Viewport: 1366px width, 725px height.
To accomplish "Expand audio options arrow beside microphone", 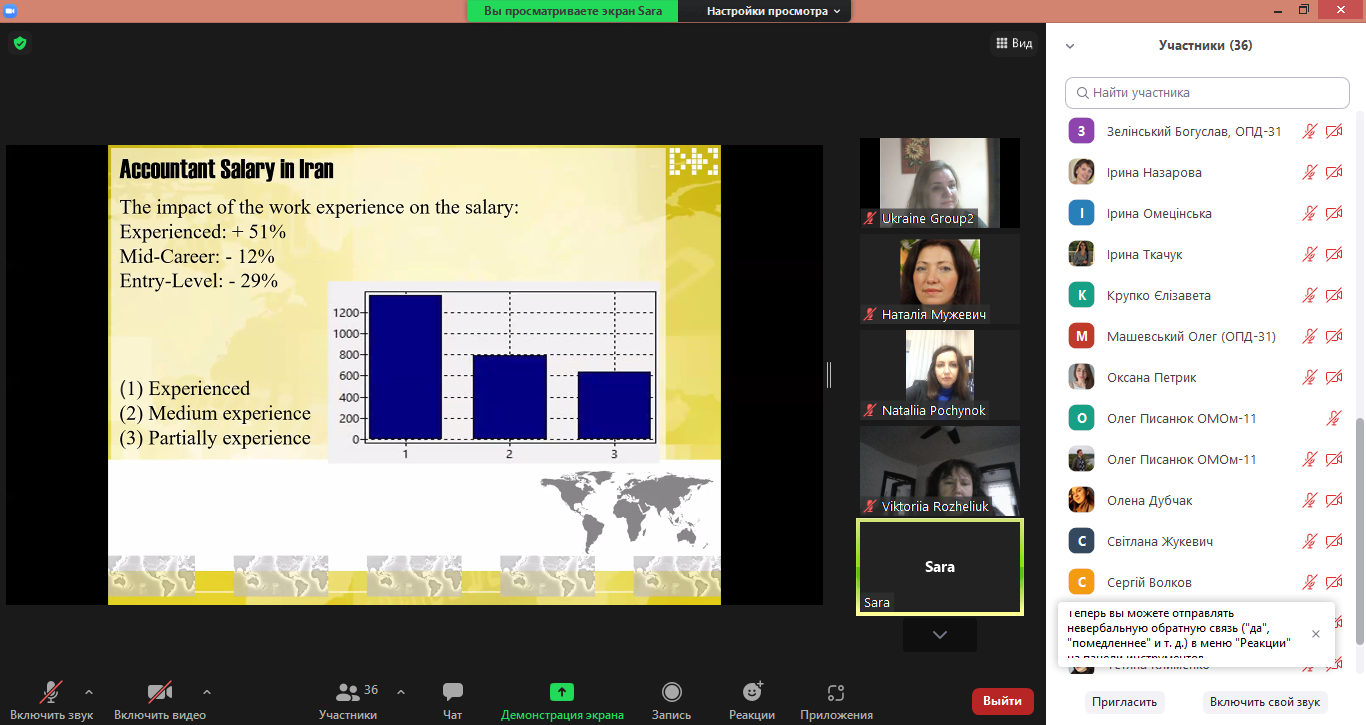I will pyautogui.click(x=89, y=691).
